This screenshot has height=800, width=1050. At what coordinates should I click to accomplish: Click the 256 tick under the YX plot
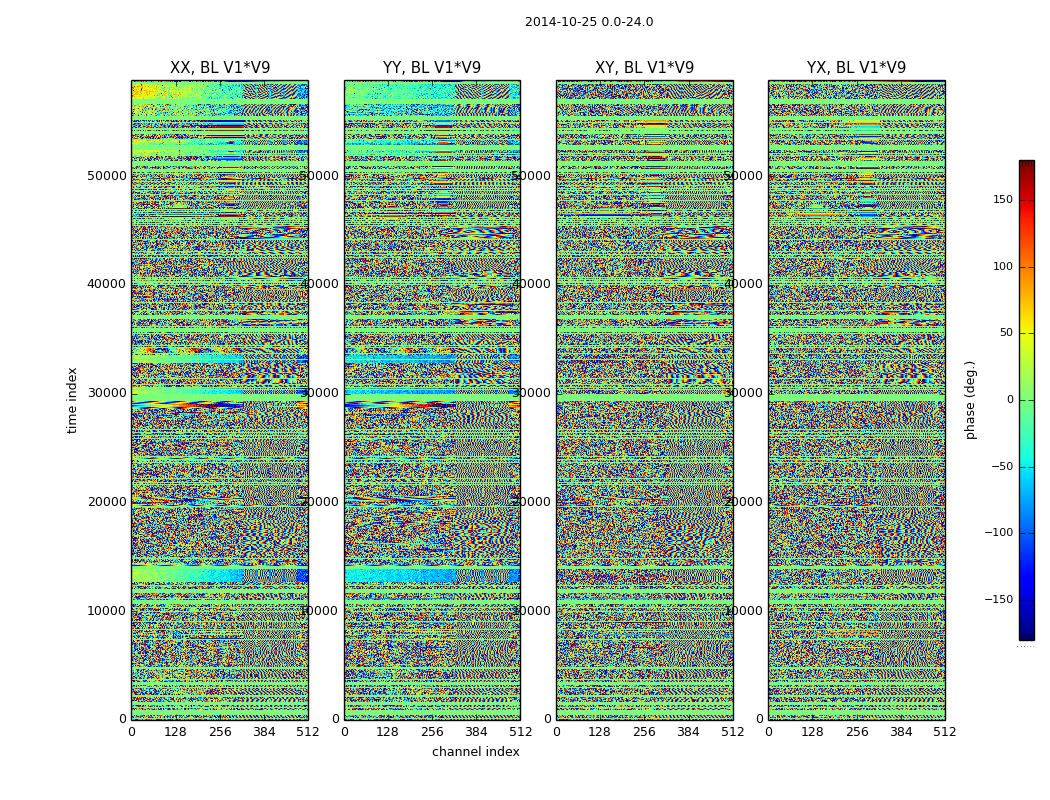(856, 732)
